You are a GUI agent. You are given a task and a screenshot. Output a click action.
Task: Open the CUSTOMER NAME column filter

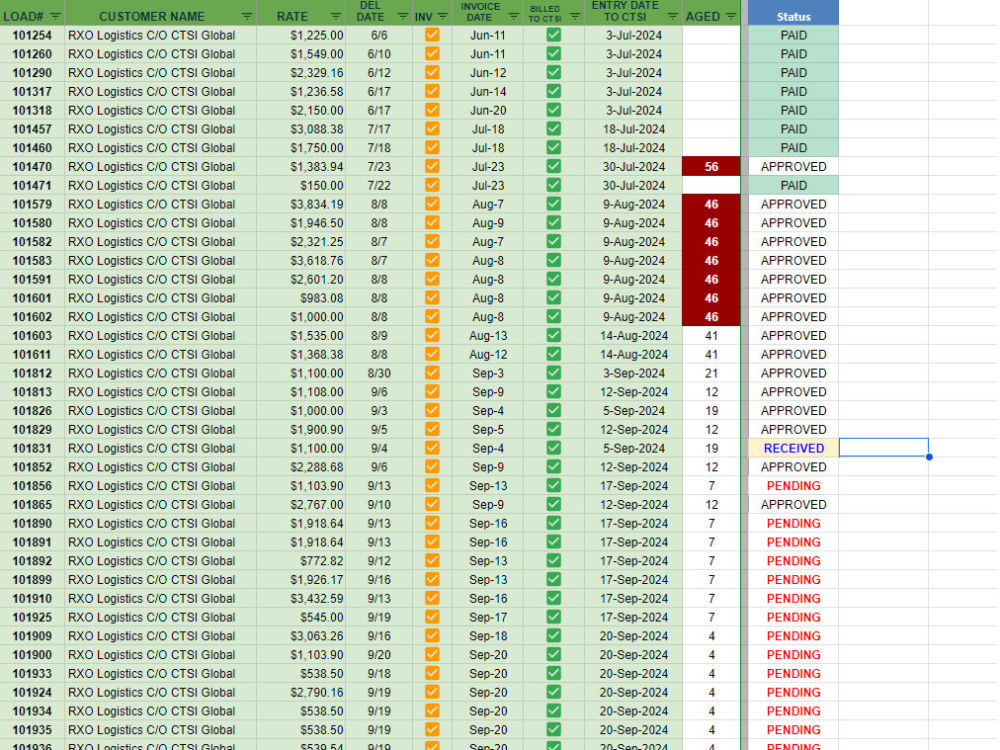[247, 17]
